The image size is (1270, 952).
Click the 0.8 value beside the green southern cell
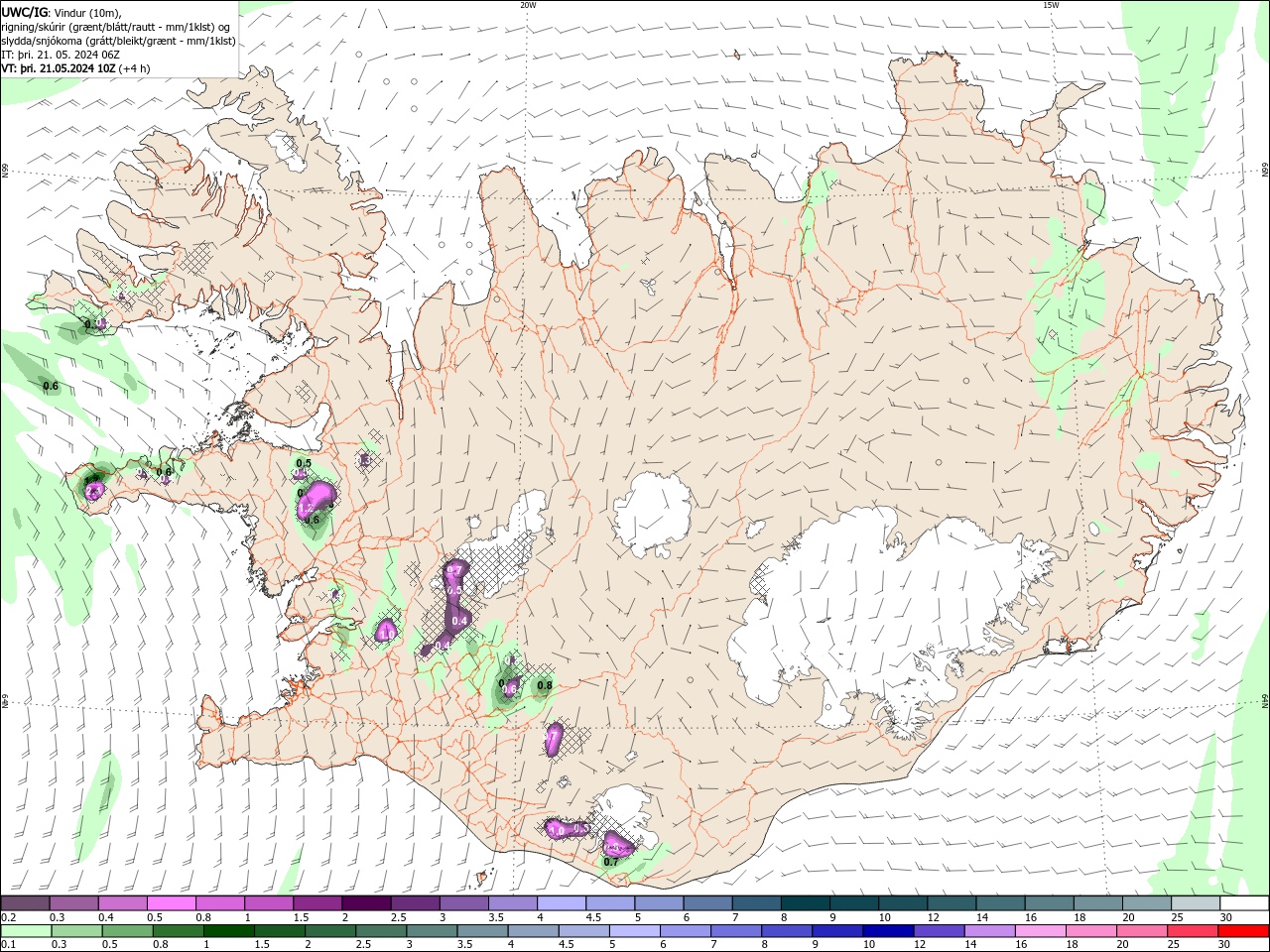click(545, 685)
